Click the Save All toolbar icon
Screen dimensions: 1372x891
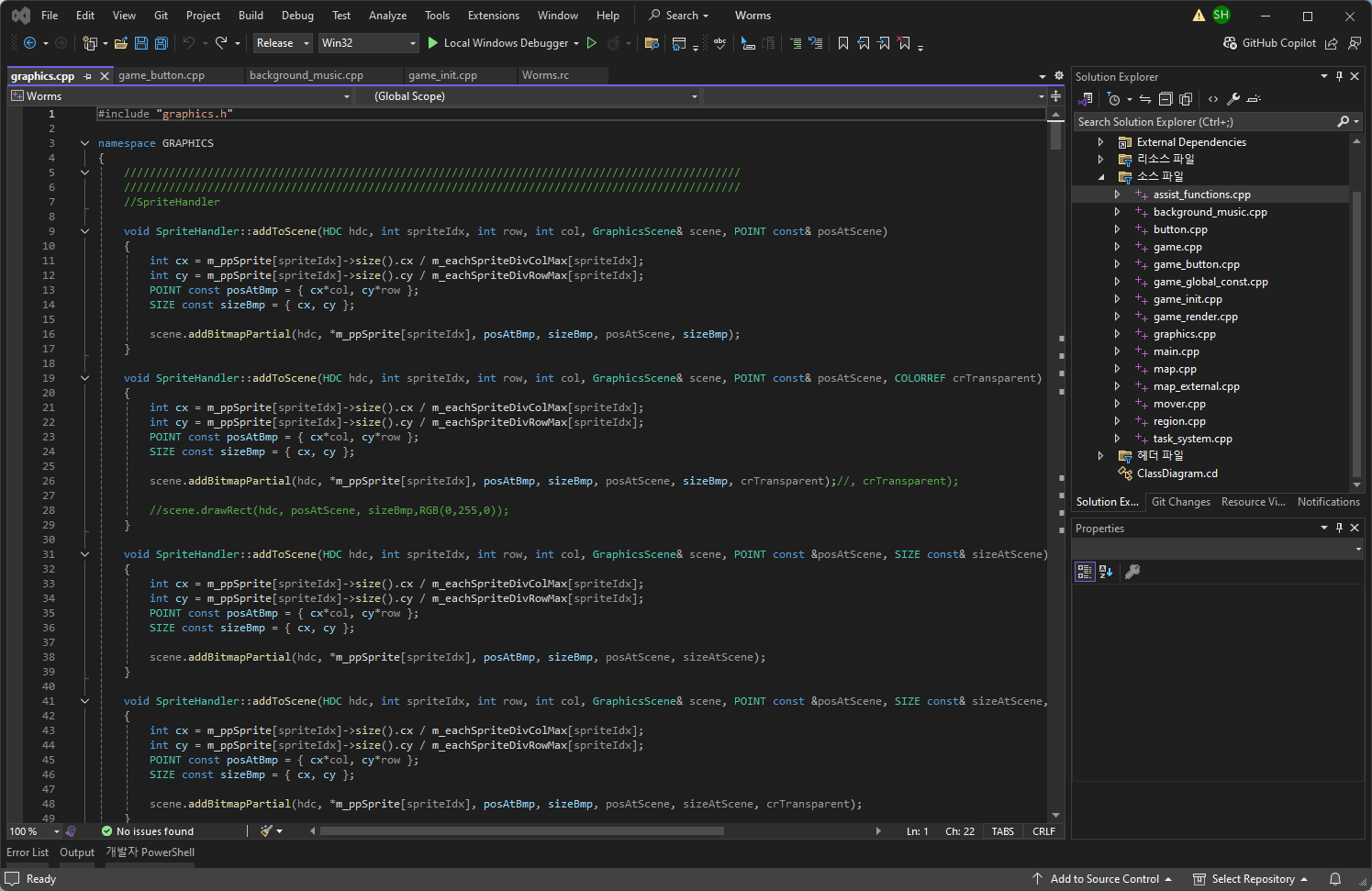pyautogui.click(x=162, y=43)
